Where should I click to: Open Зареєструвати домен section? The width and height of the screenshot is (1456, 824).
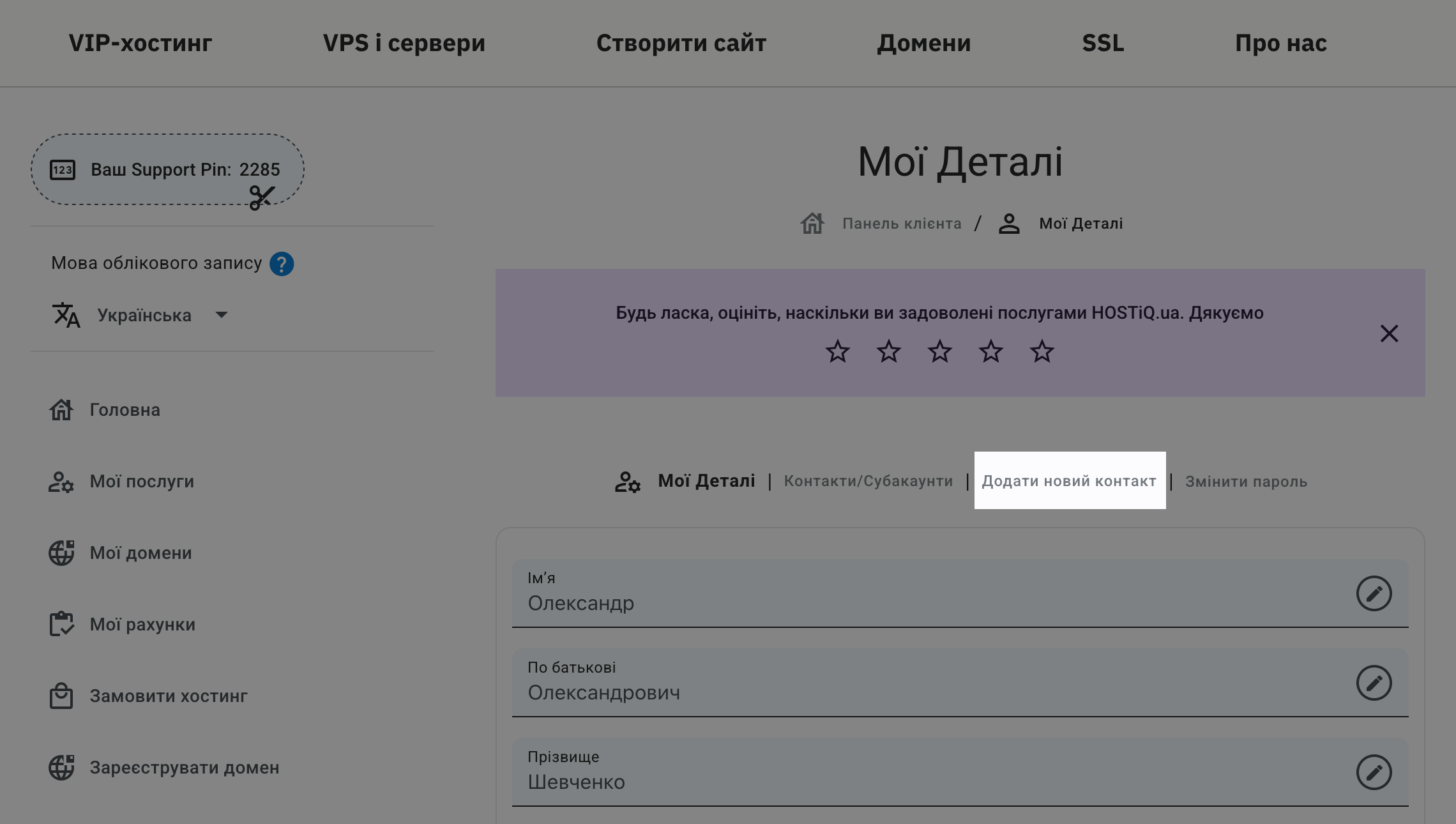185,767
